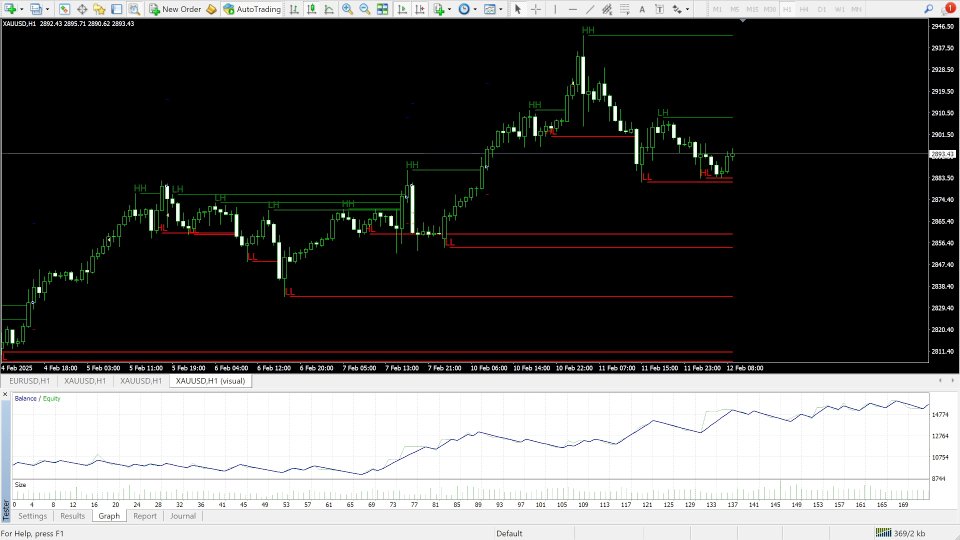Viewport: 960px width, 540px height.
Task: Expand the Periods clock dropdown arrow
Action: point(475,9)
